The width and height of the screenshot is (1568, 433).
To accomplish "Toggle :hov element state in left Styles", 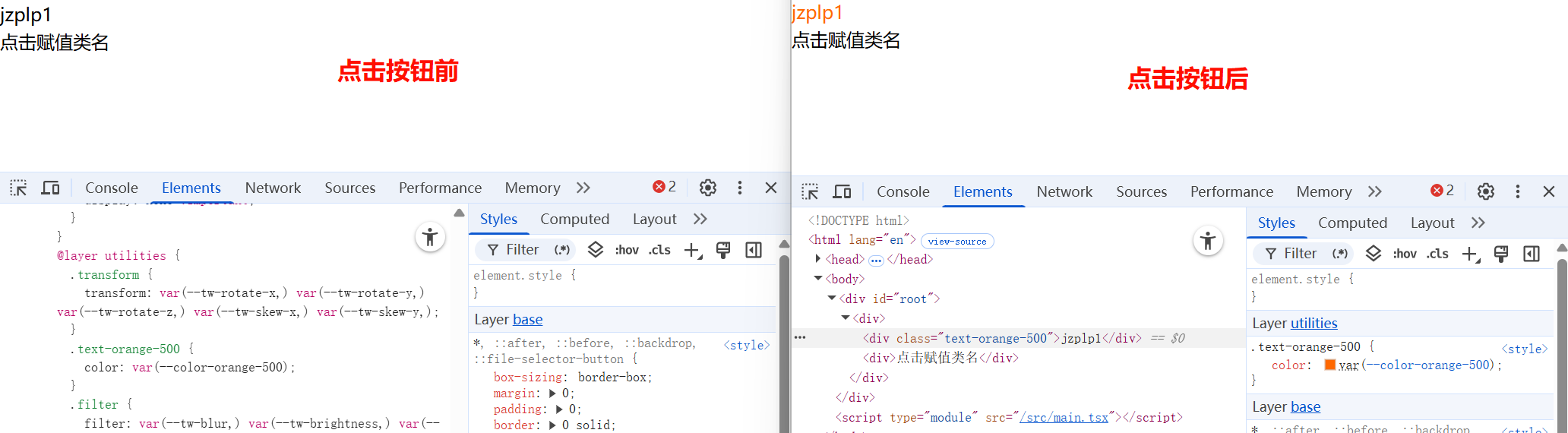I will [627, 250].
